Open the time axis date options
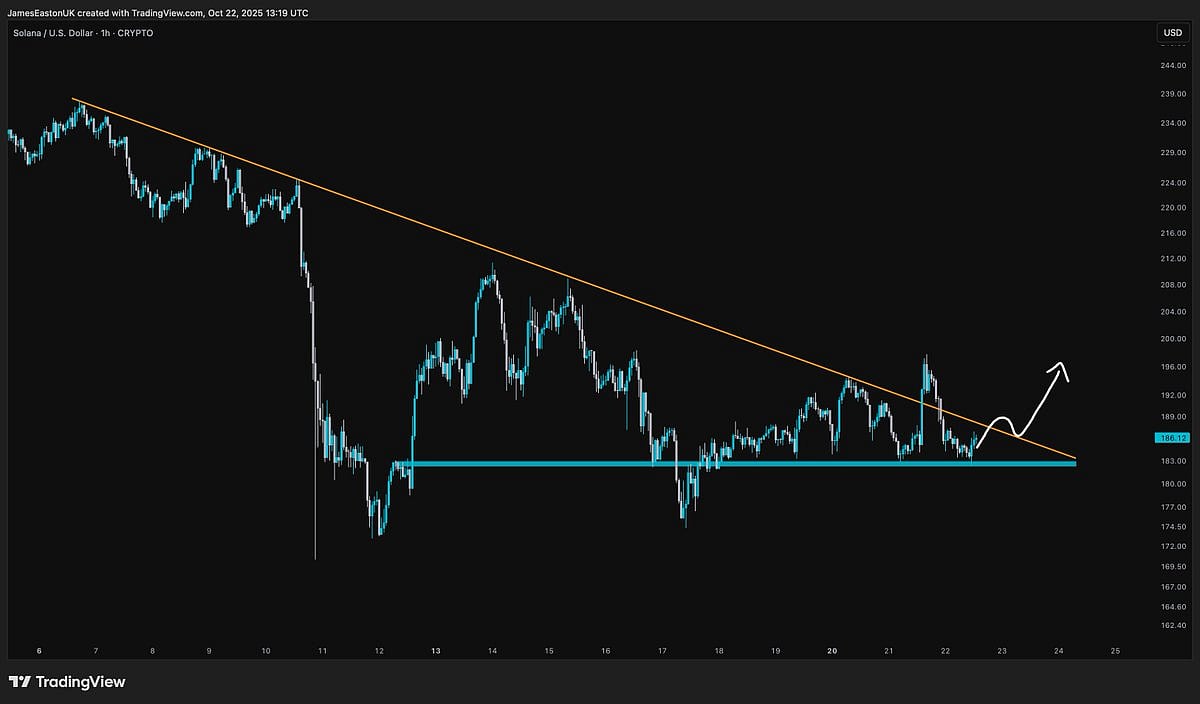The height and width of the screenshot is (704, 1200). tap(600, 650)
